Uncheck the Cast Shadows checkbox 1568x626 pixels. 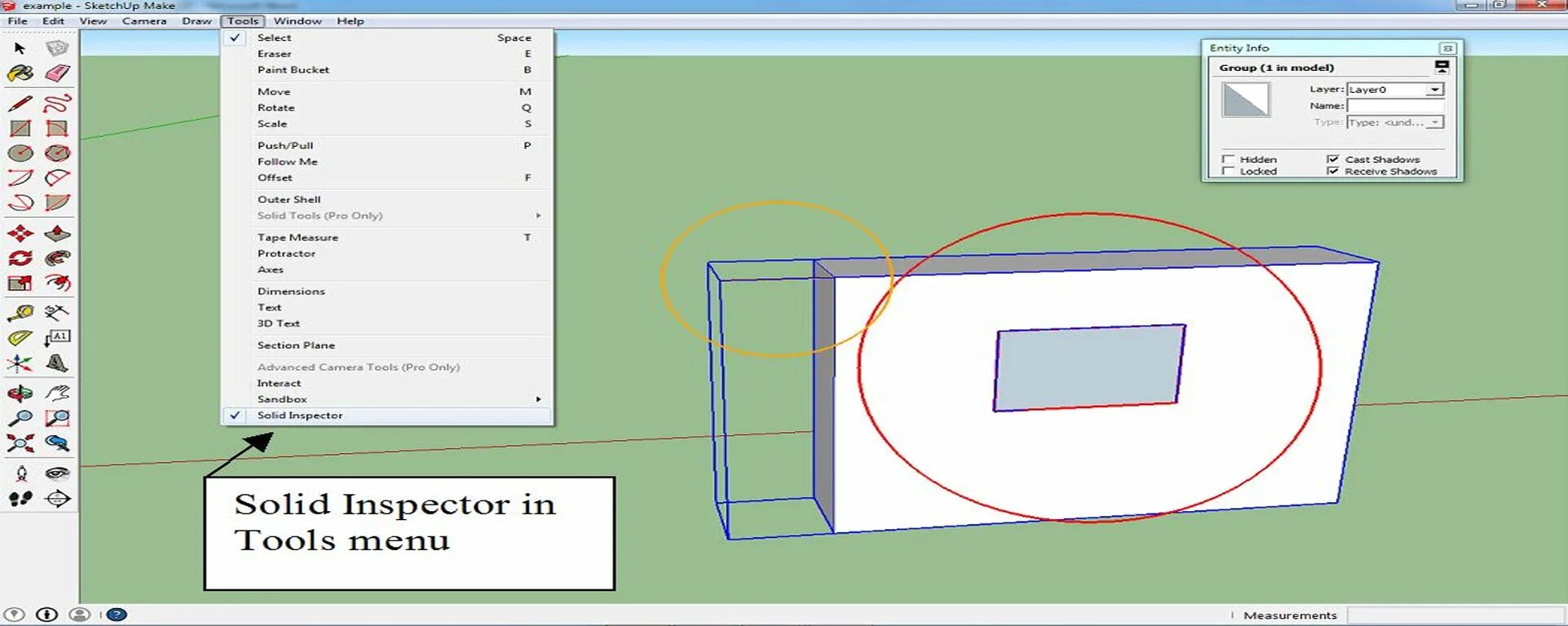(x=1333, y=159)
